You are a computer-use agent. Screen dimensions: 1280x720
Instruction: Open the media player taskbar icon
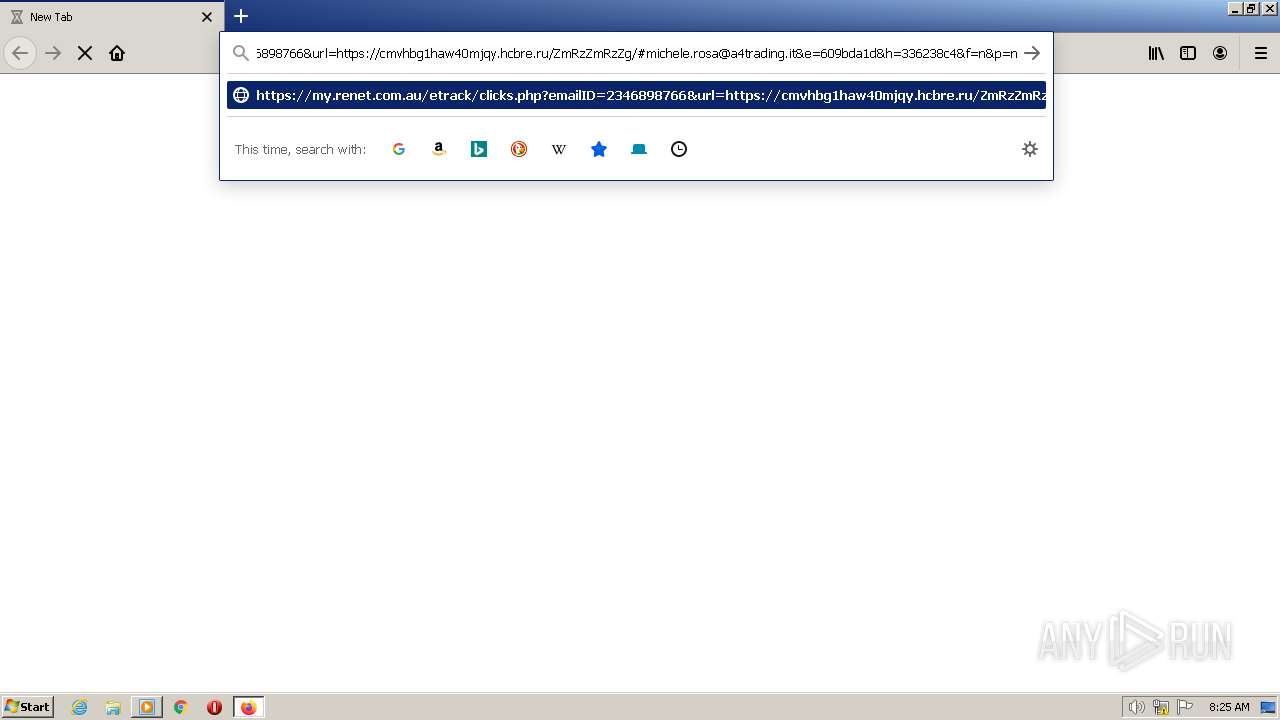(x=147, y=707)
